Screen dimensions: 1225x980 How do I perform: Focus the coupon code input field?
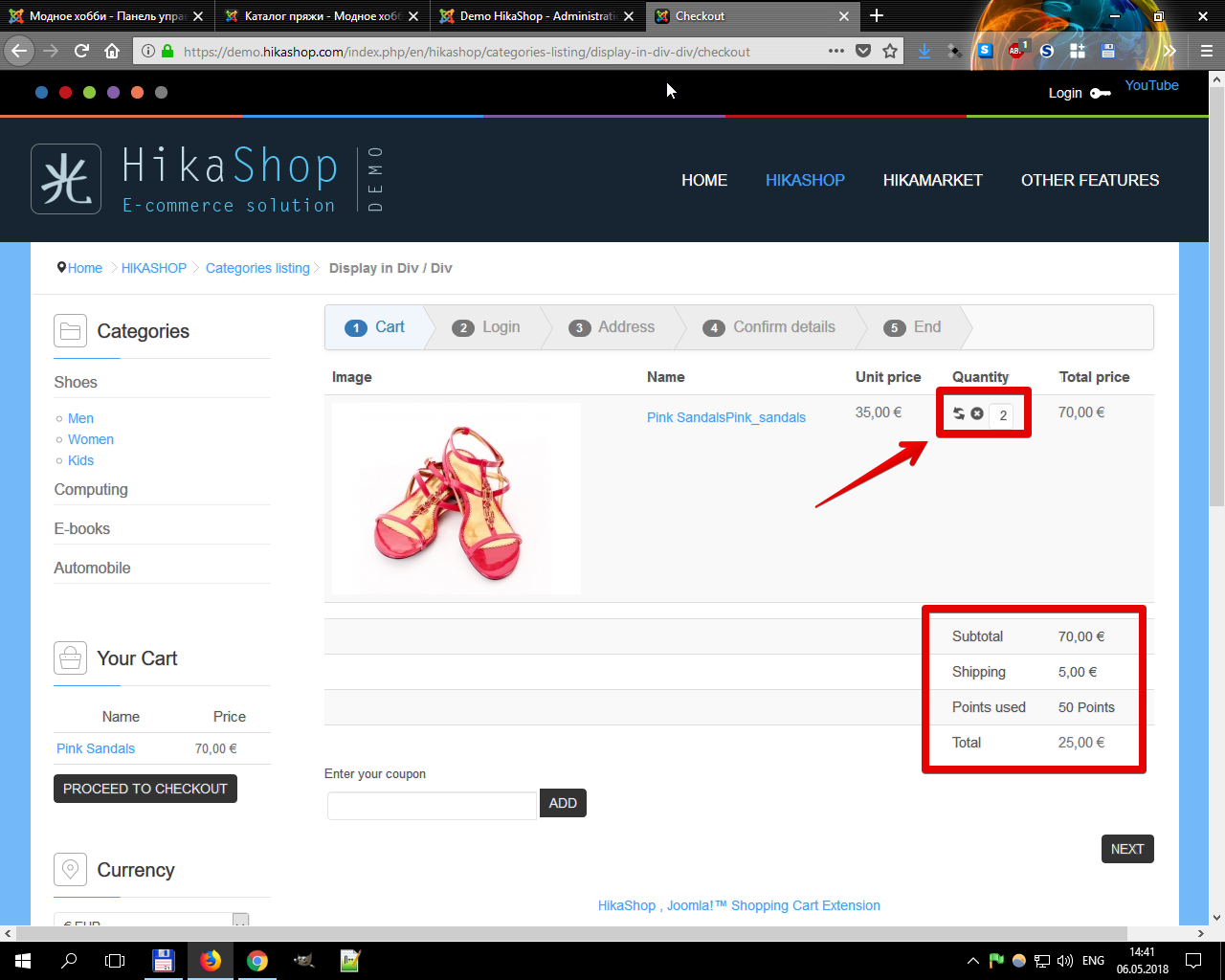click(432, 805)
